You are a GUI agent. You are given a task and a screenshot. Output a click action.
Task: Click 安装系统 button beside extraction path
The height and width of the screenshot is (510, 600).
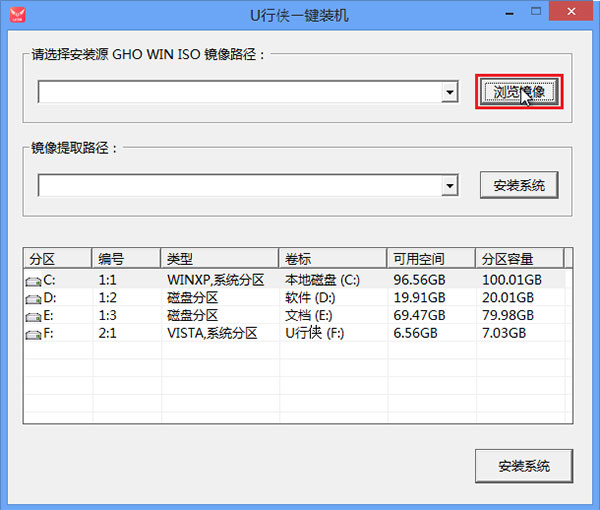point(519,185)
